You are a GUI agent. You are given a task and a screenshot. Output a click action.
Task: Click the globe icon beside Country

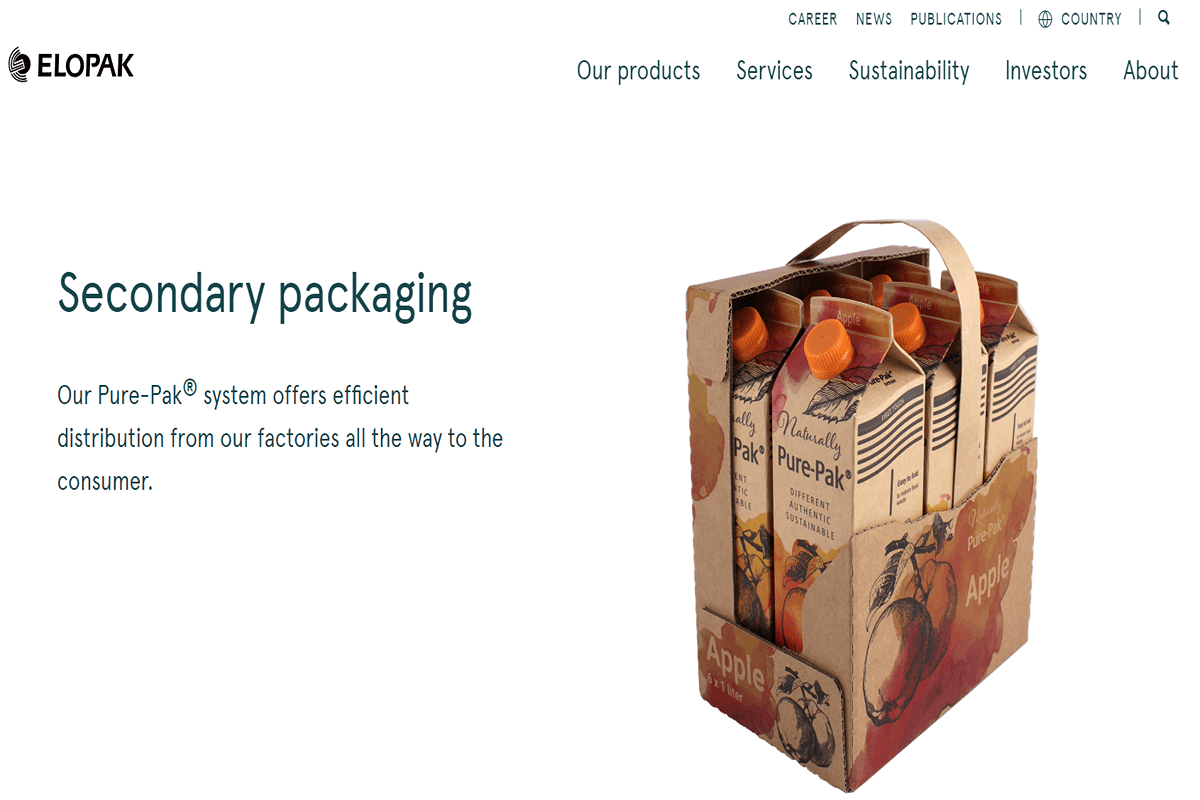(x=1045, y=19)
